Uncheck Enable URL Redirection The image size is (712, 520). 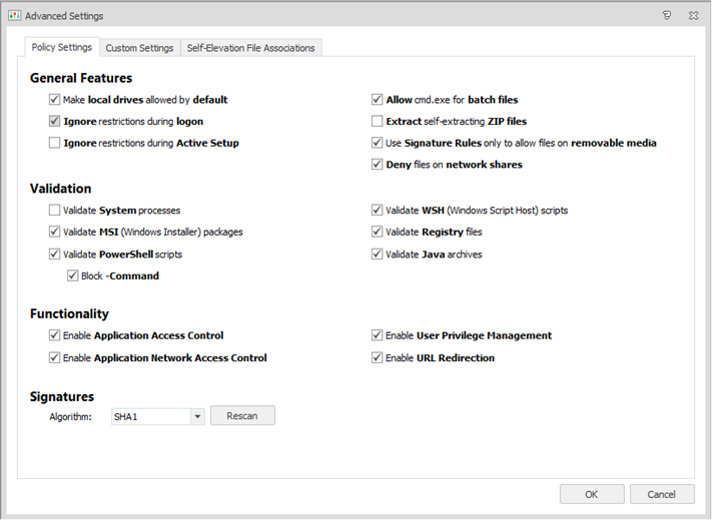point(377,358)
